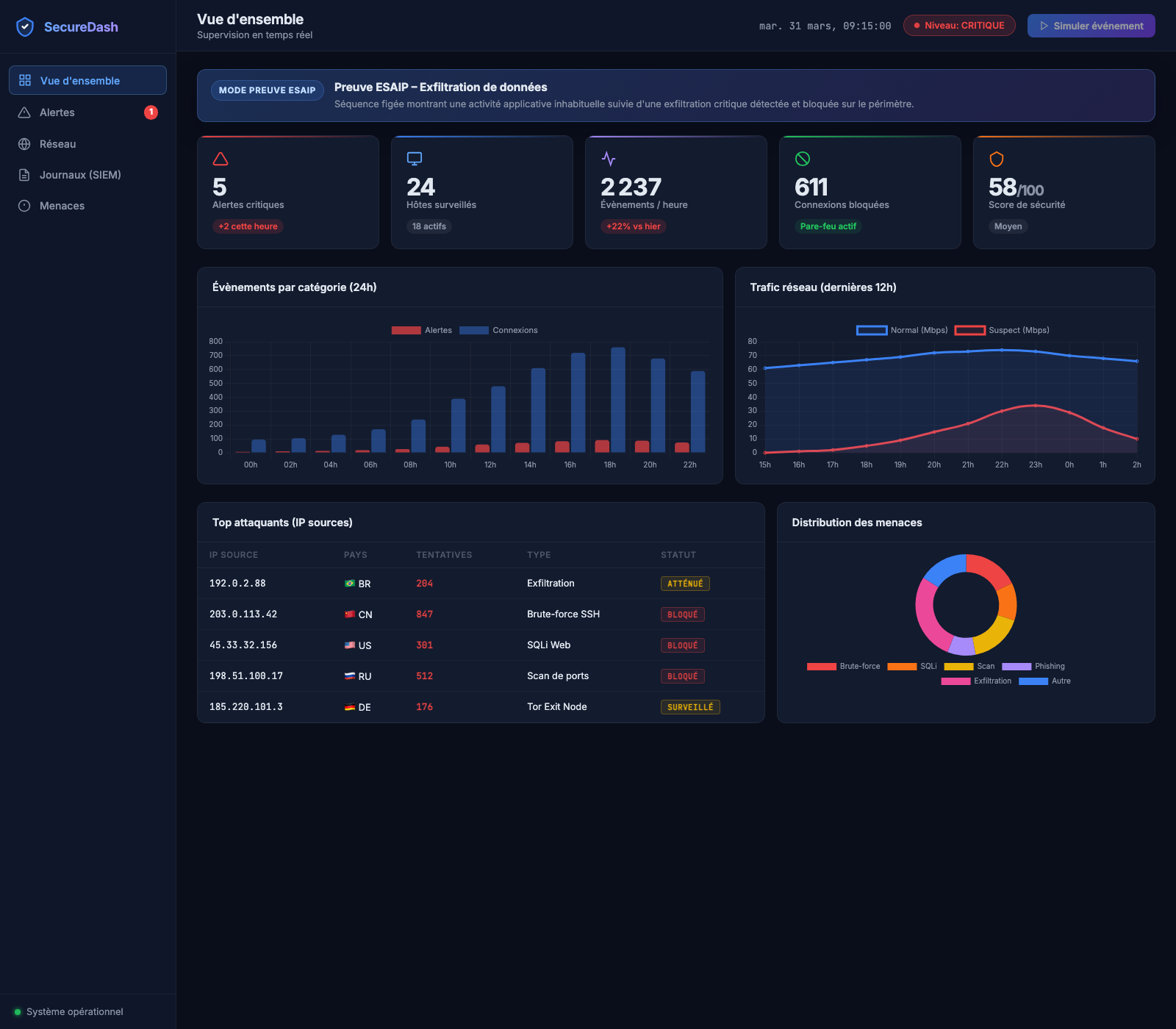The height and width of the screenshot is (1029, 1176).
Task: Click the SURVEILLÉ status badge
Action: coord(690,707)
